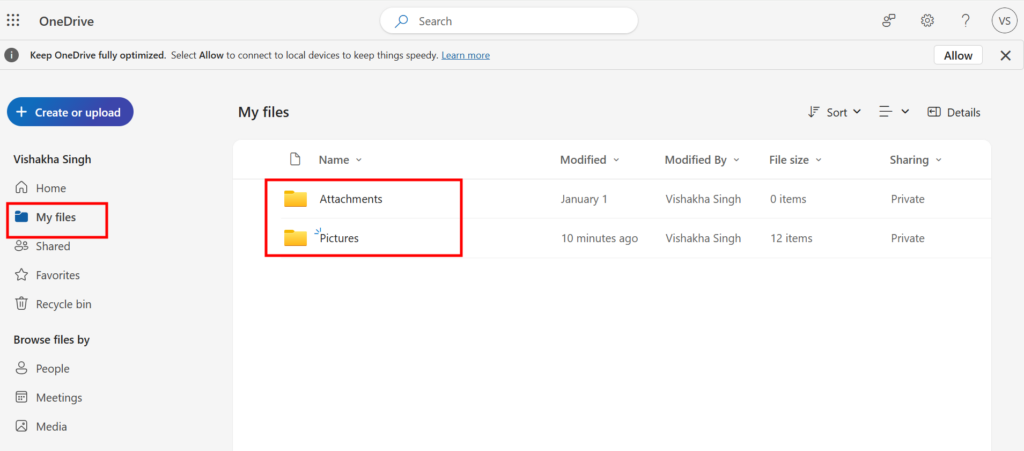Open the Modified By column dropdown

click(x=702, y=160)
